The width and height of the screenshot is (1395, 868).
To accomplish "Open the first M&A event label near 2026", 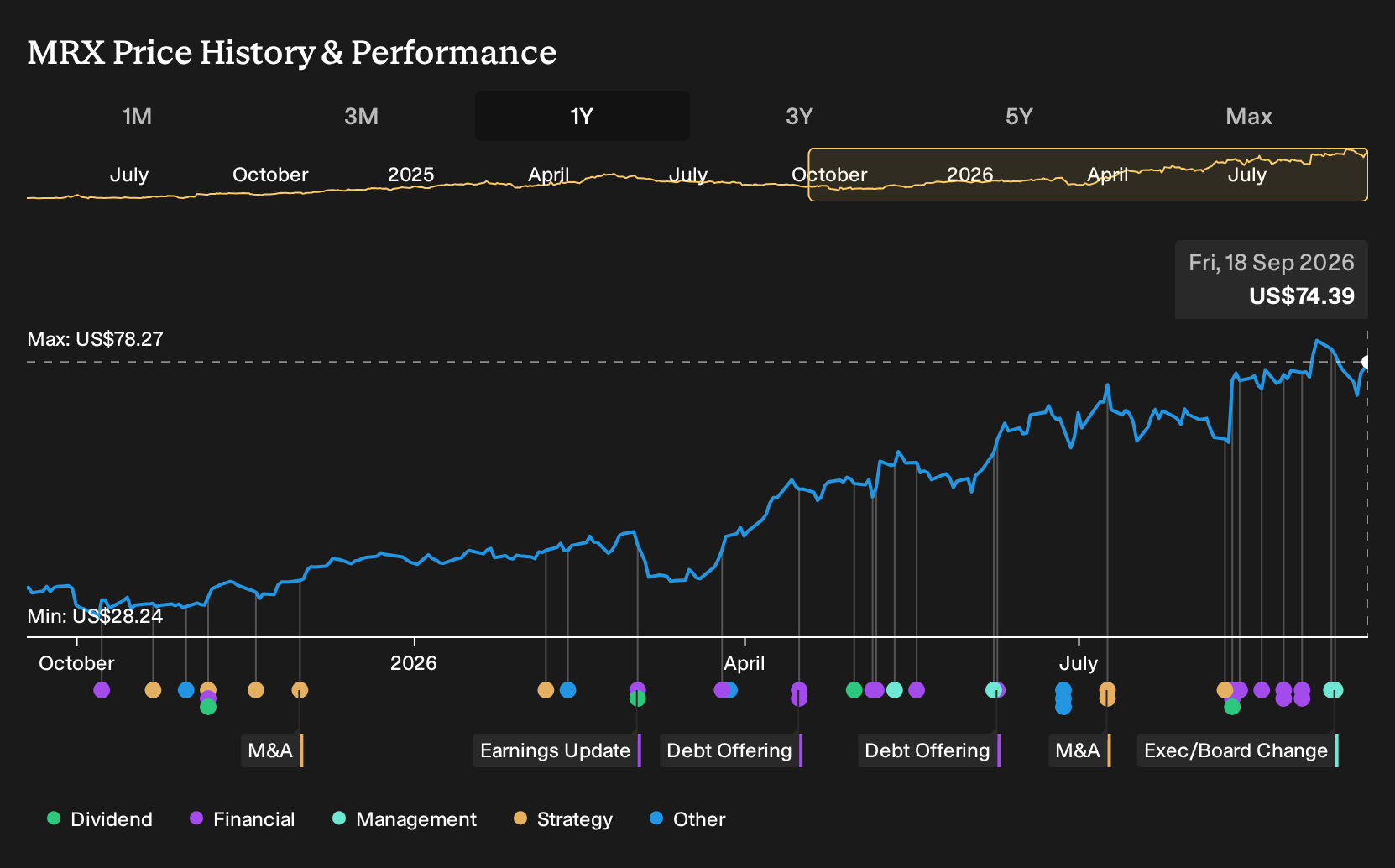I will tap(272, 750).
